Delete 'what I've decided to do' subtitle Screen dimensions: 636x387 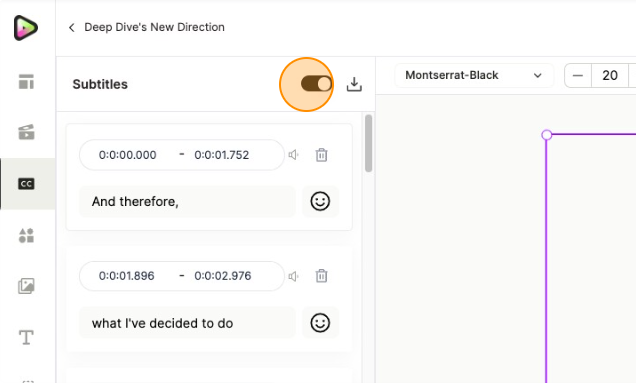(321, 276)
